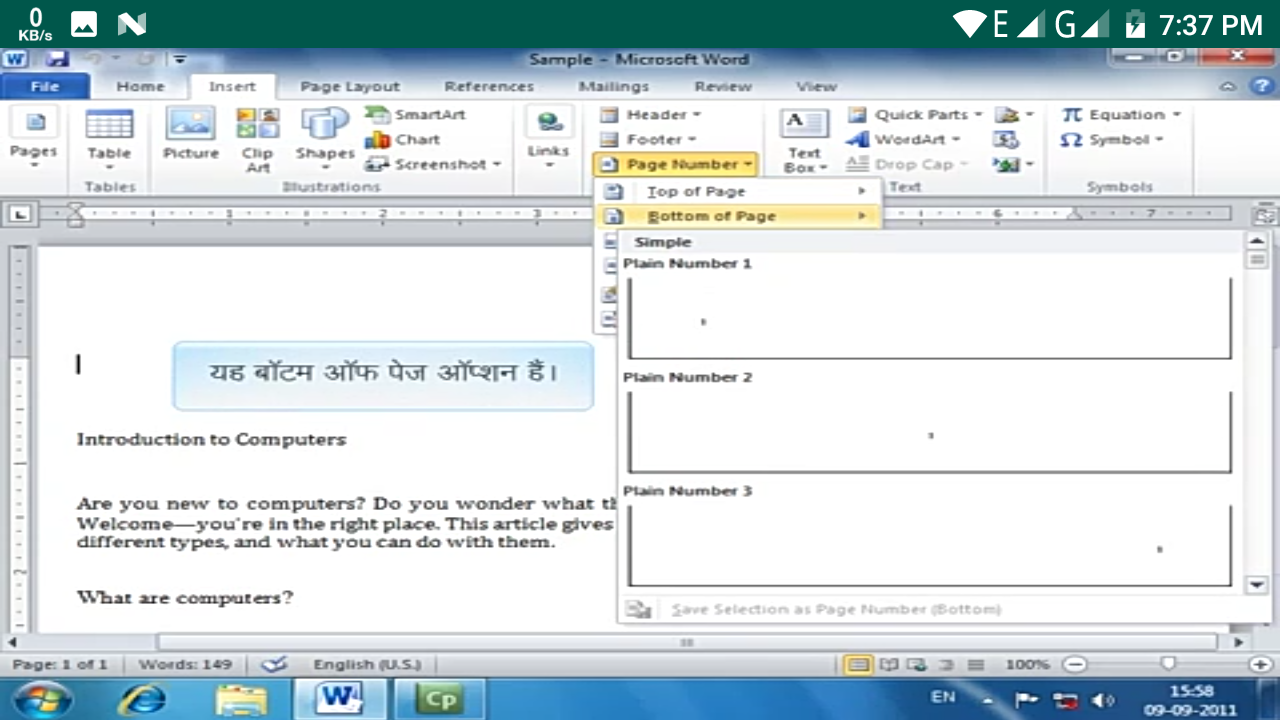Click Save in Quick Access Toolbar
Screen dimensions: 1280x720
pos(56,59)
